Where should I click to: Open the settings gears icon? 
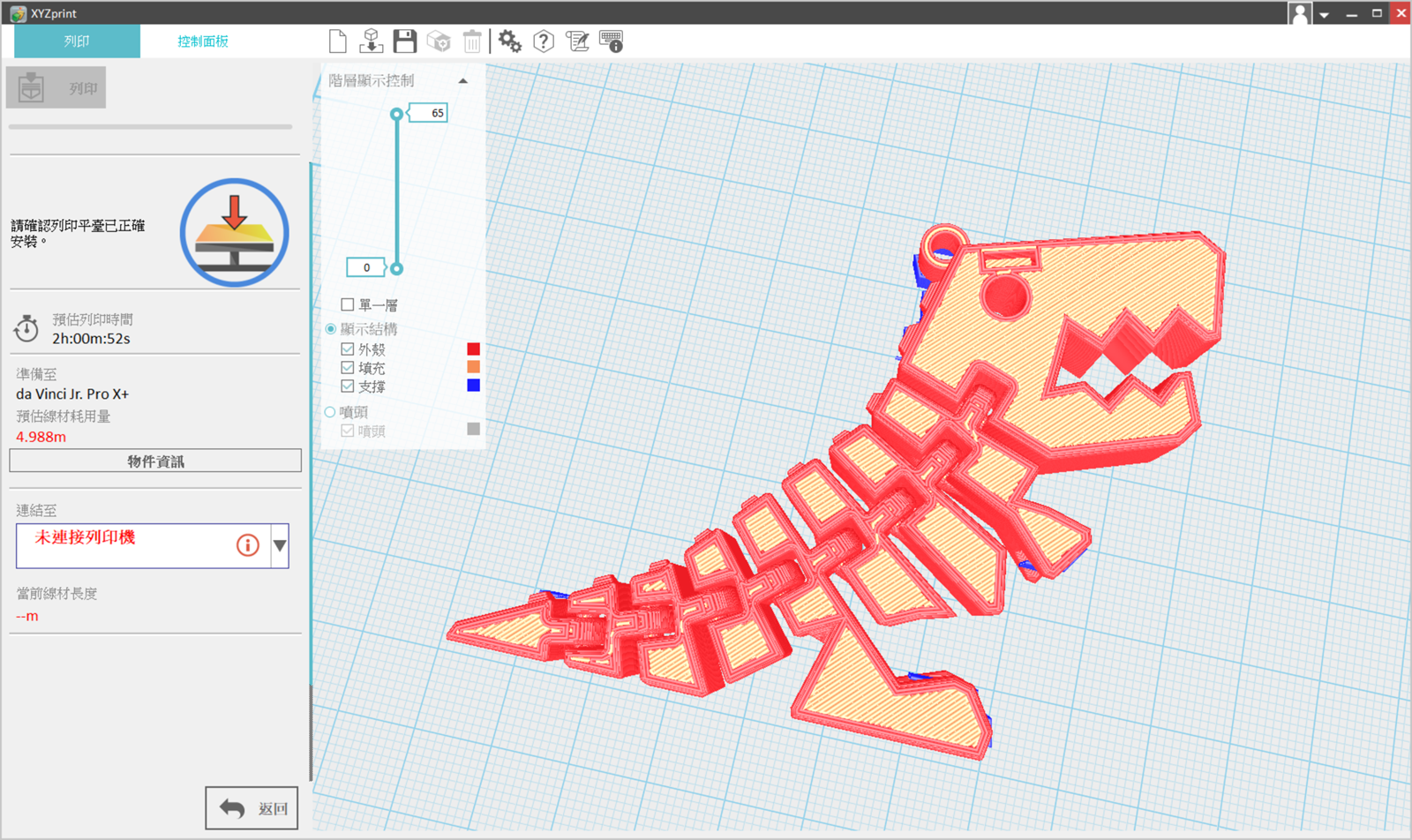pyautogui.click(x=509, y=41)
